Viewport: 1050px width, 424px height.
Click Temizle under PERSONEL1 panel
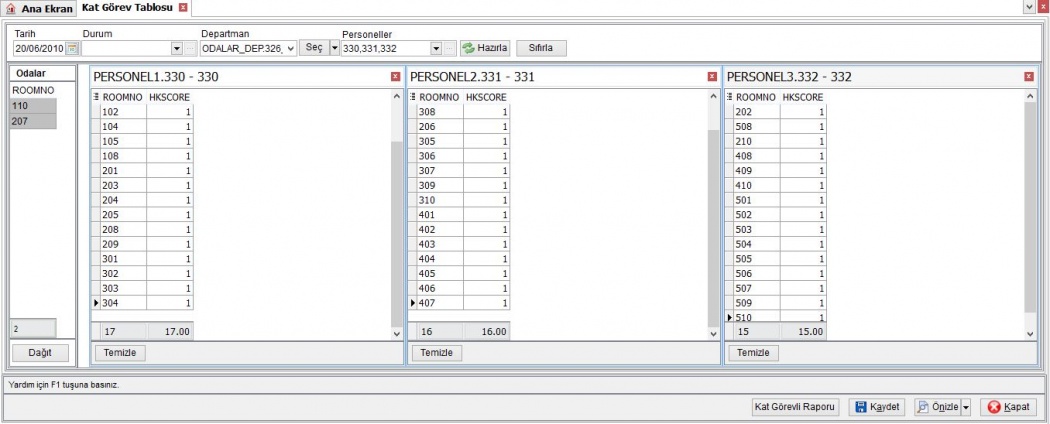(120, 353)
